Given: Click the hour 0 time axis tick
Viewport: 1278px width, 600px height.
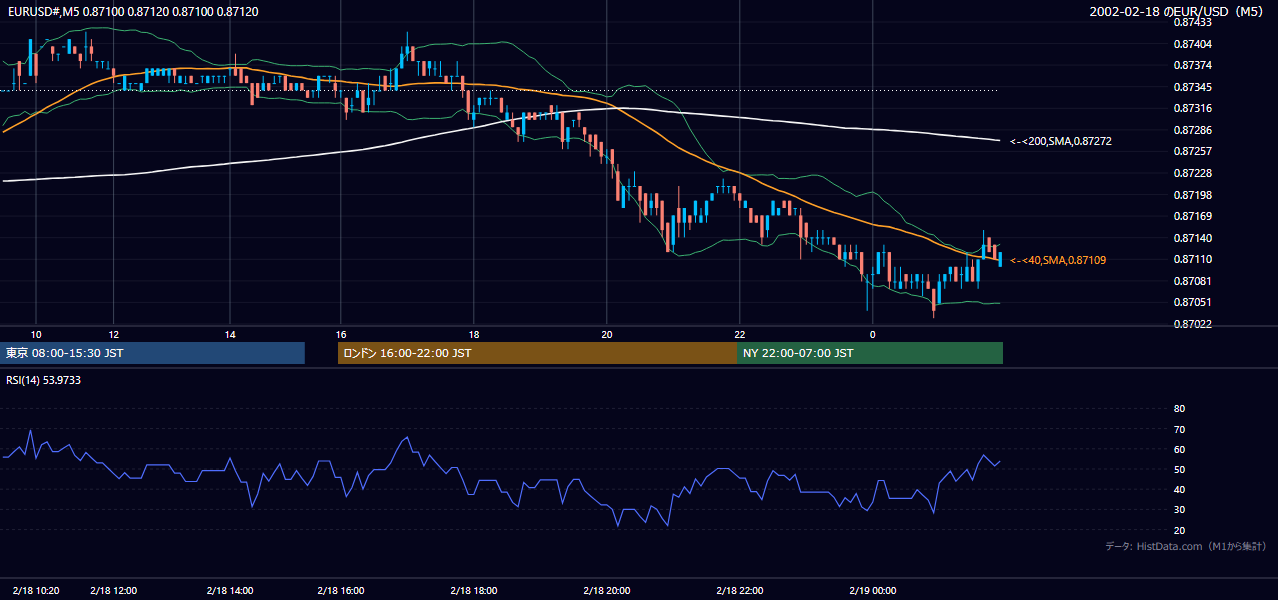Looking at the screenshot, I should point(873,334).
